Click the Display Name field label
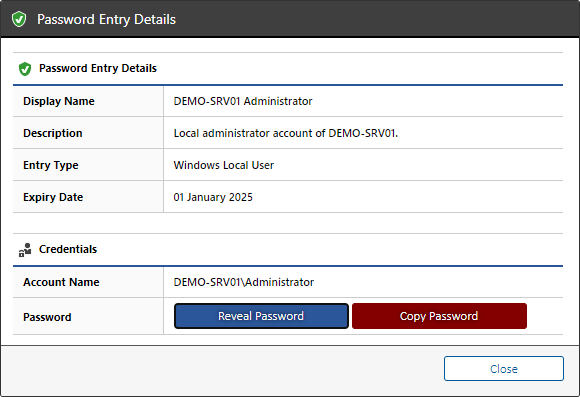Viewport: 580px width, 397px height. click(59, 101)
